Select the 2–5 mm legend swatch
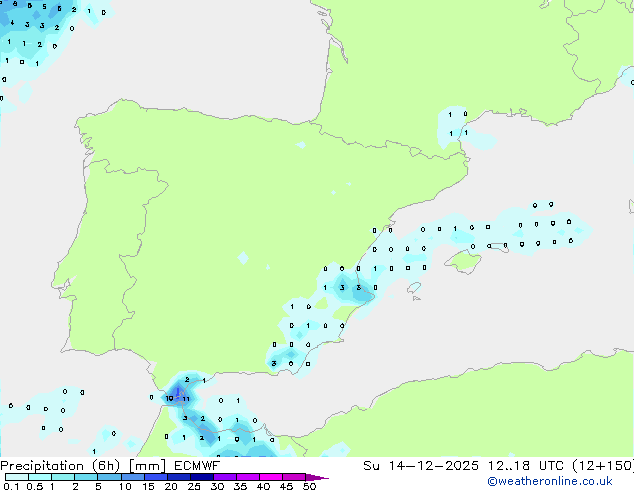634x490 pixels. click(x=86, y=477)
